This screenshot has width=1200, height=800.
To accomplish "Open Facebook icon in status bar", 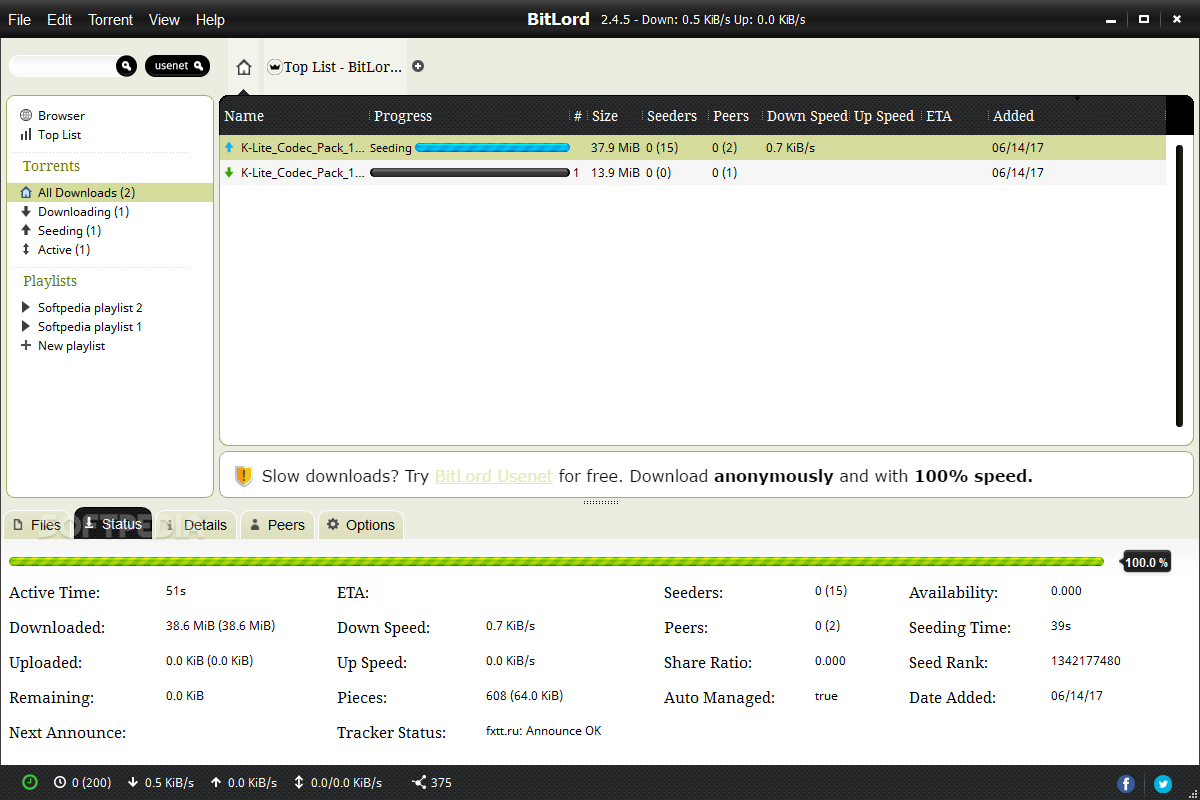I will pos(1126,784).
